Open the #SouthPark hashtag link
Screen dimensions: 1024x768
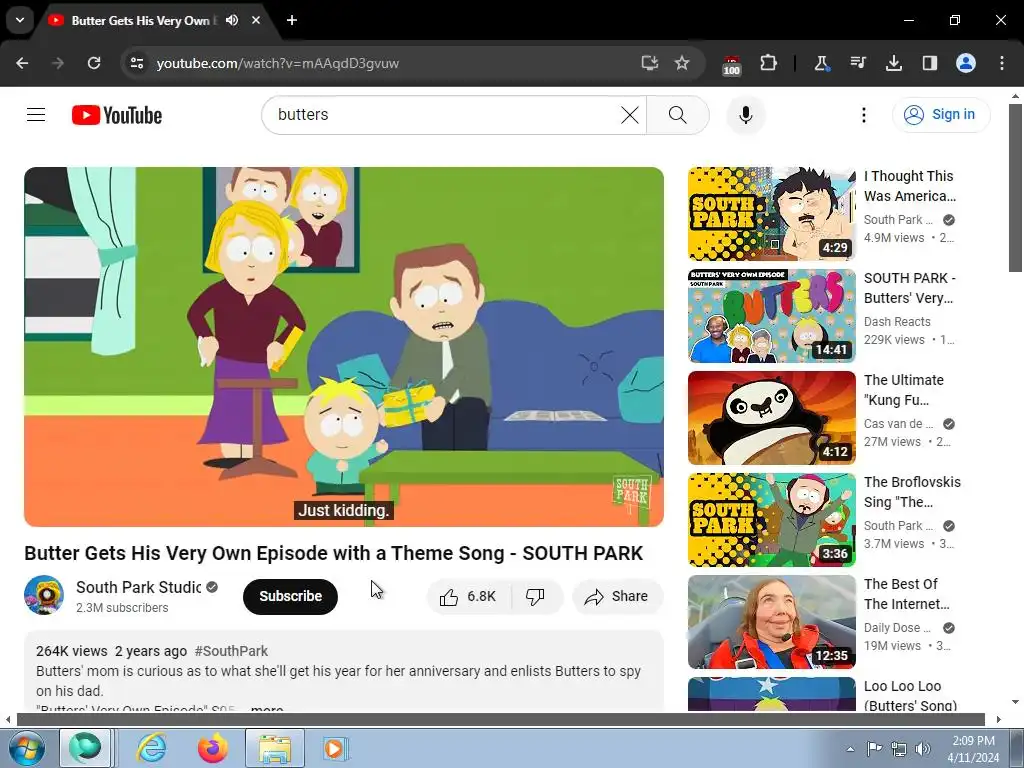click(x=231, y=651)
